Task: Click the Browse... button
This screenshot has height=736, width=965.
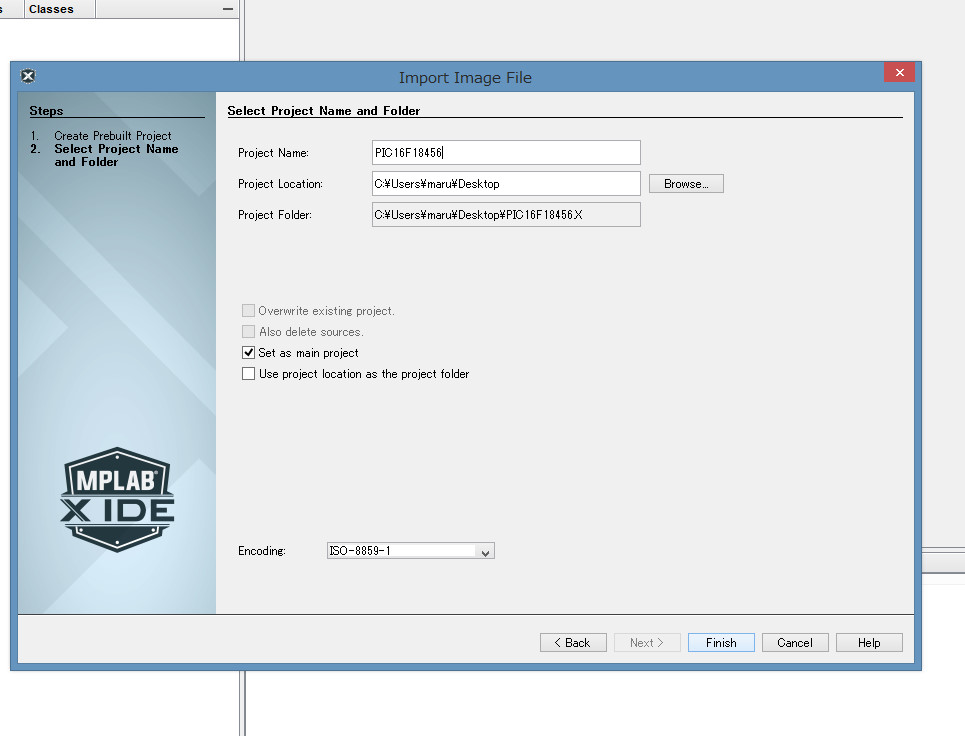Action: click(x=686, y=184)
